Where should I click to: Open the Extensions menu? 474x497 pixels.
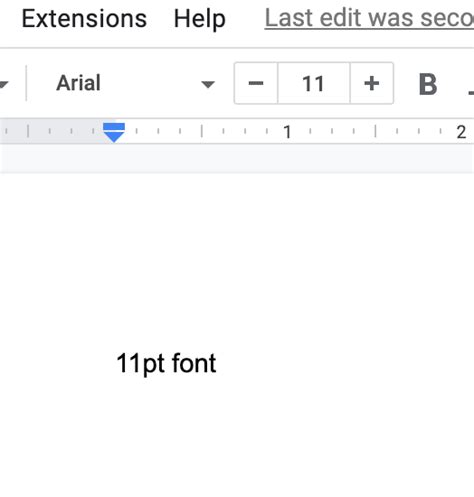tap(84, 19)
